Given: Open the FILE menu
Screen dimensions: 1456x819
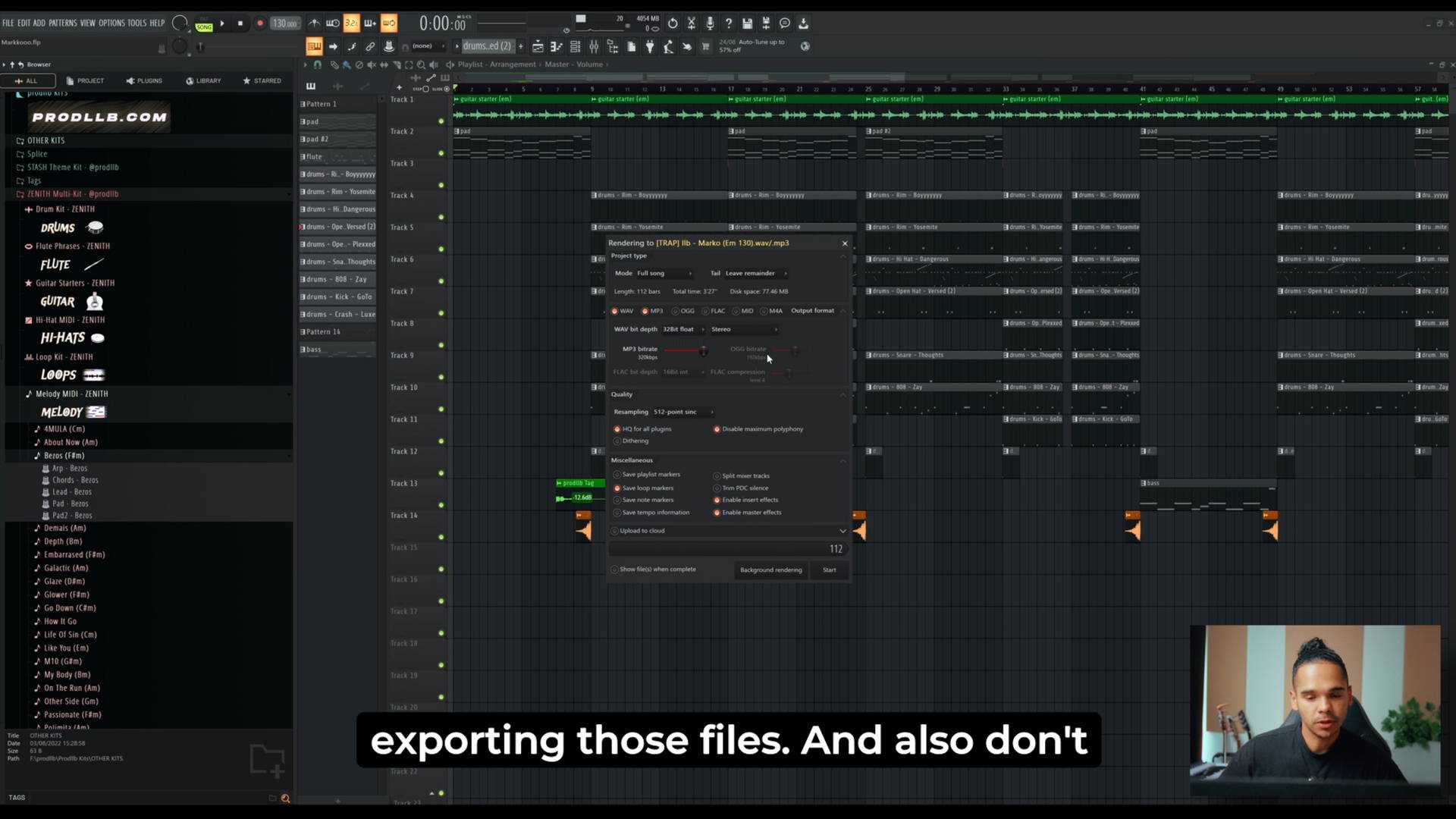Looking at the screenshot, I should [8, 23].
